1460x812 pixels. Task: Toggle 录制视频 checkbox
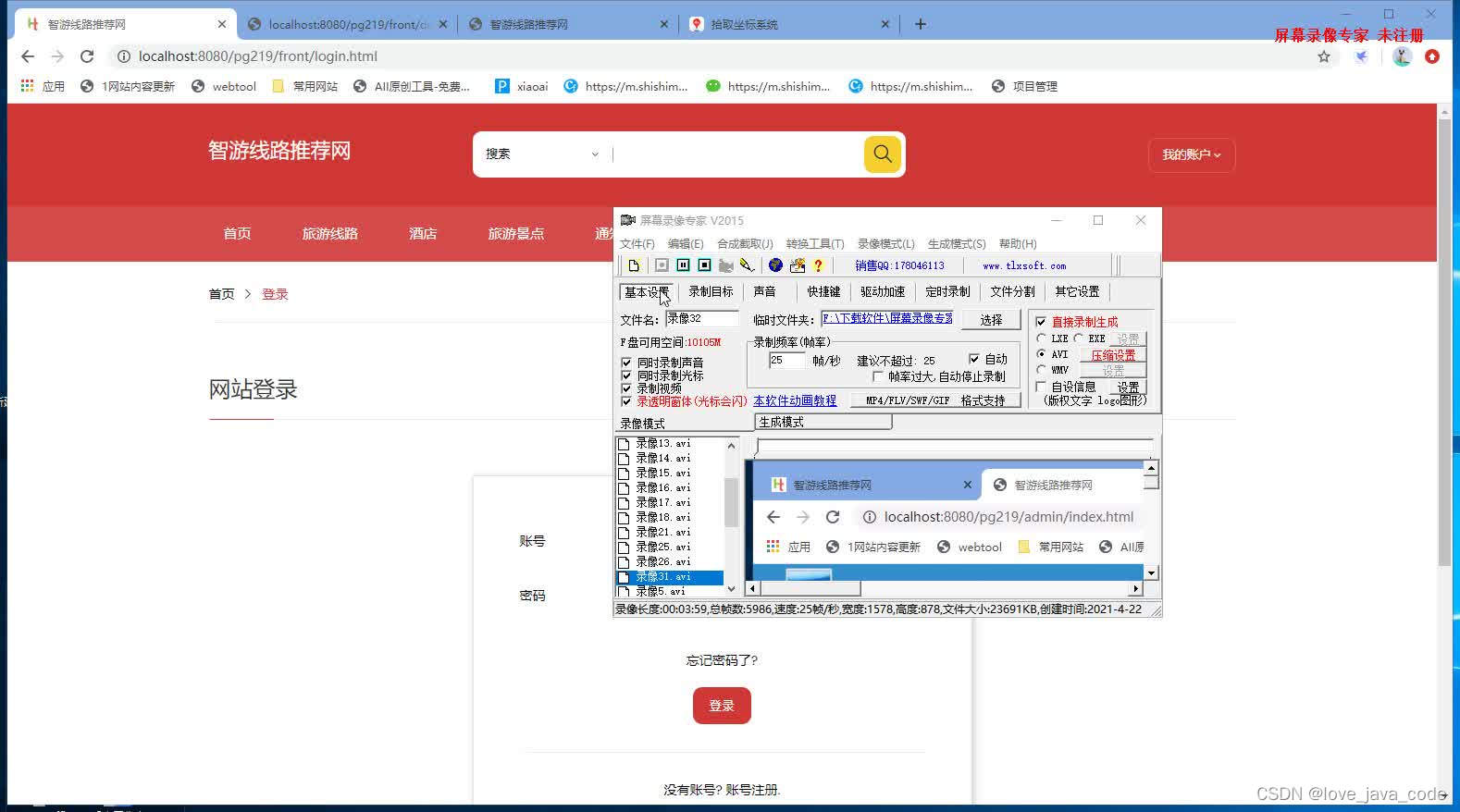coord(626,388)
